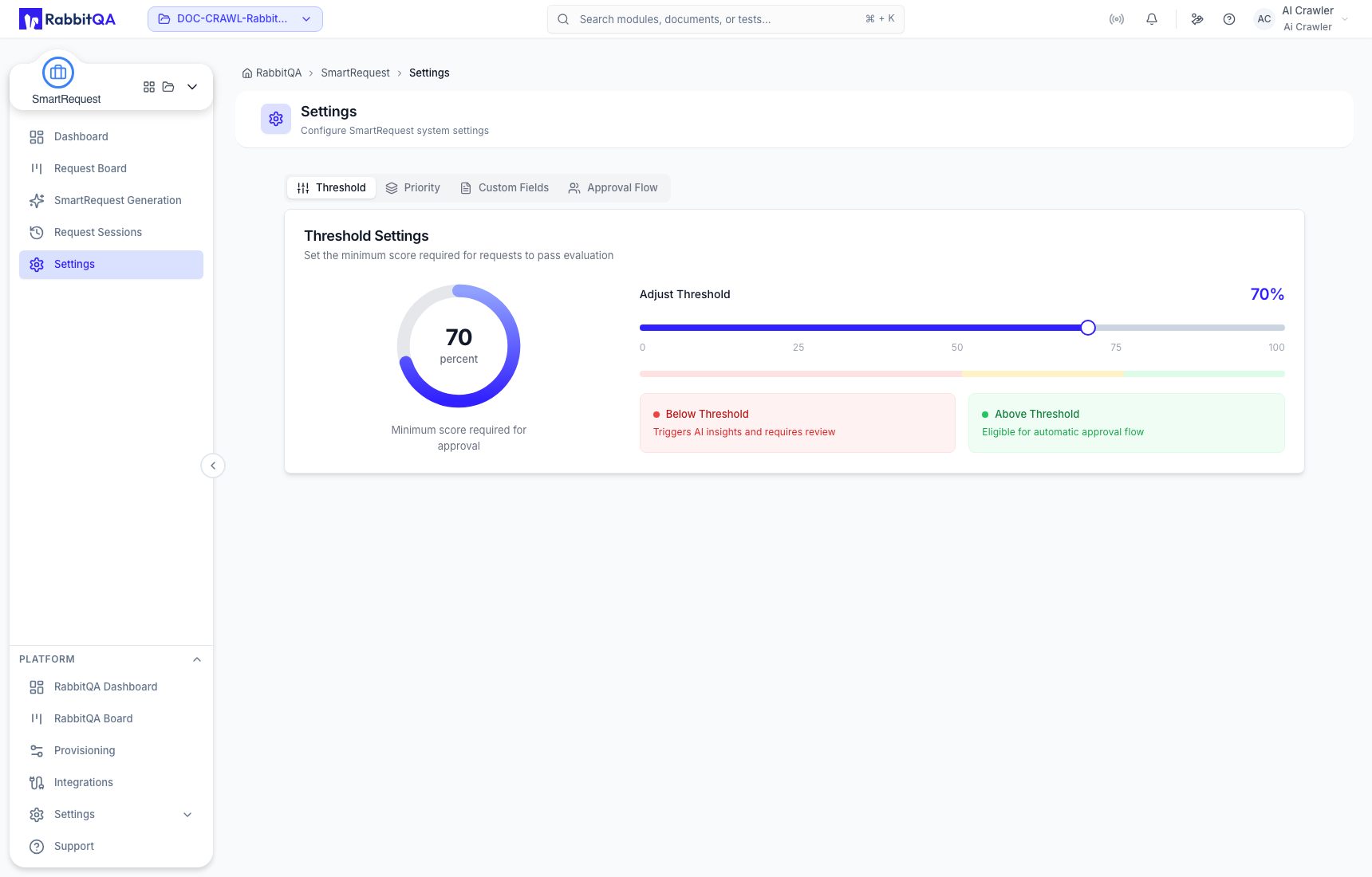Screen dimensions: 1372x877
Task: Click the color zone bar under slider
Action: click(962, 374)
